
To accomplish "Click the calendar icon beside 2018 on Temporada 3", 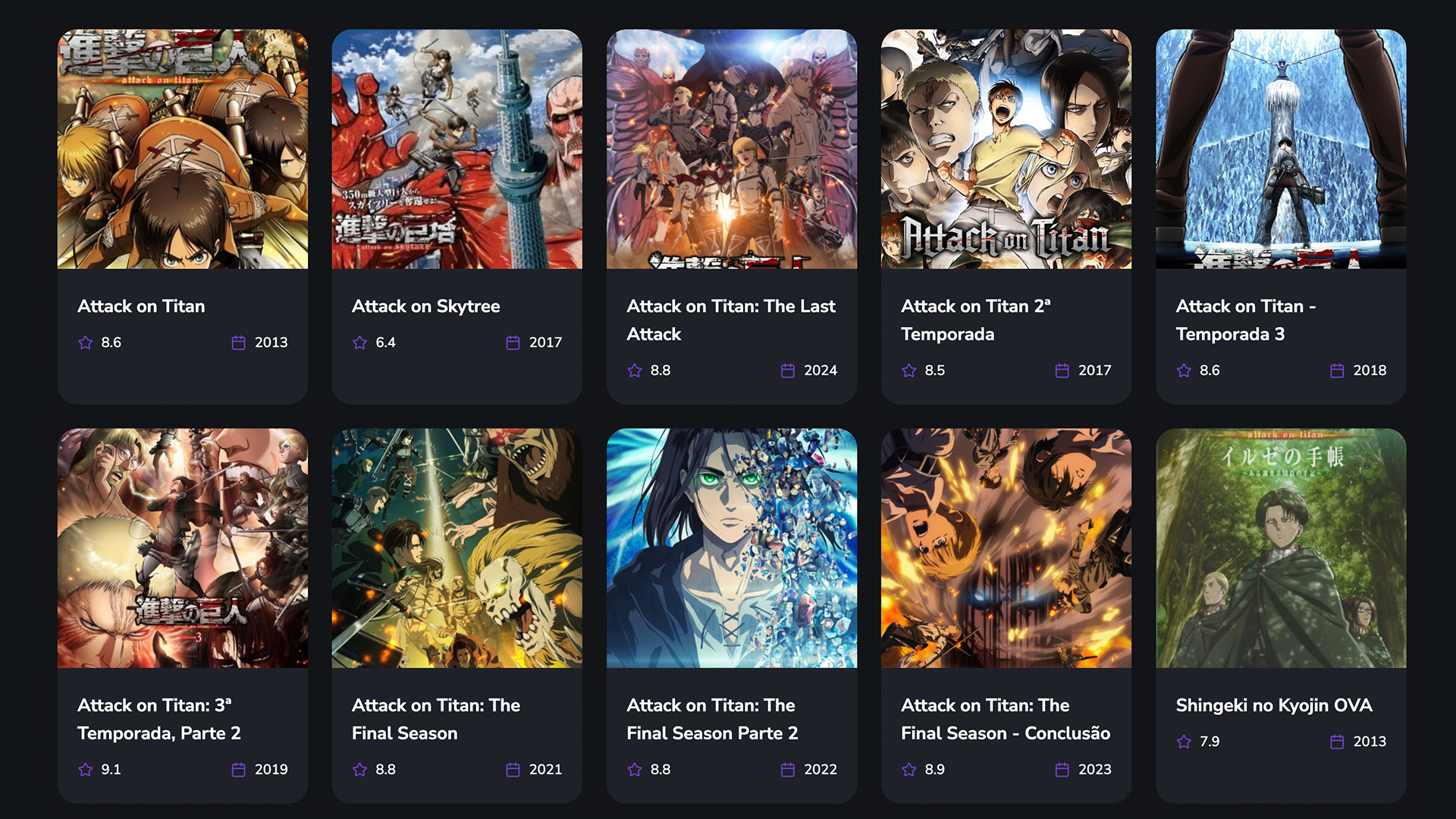I will tap(1337, 371).
